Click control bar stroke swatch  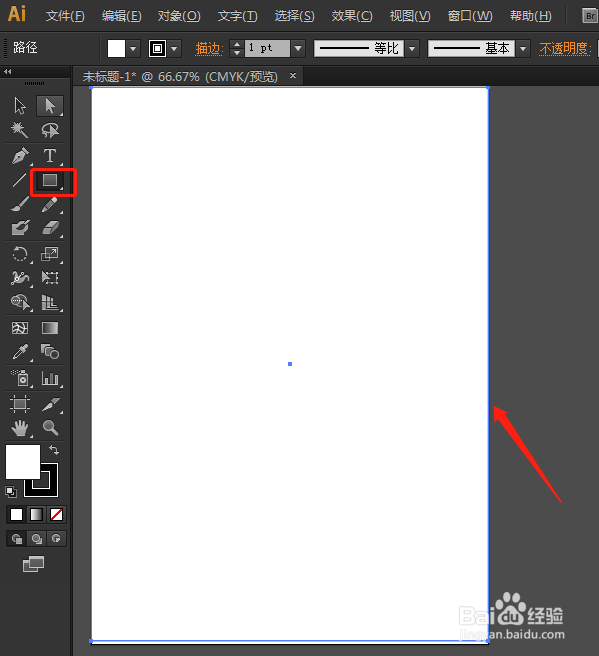[x=157, y=49]
